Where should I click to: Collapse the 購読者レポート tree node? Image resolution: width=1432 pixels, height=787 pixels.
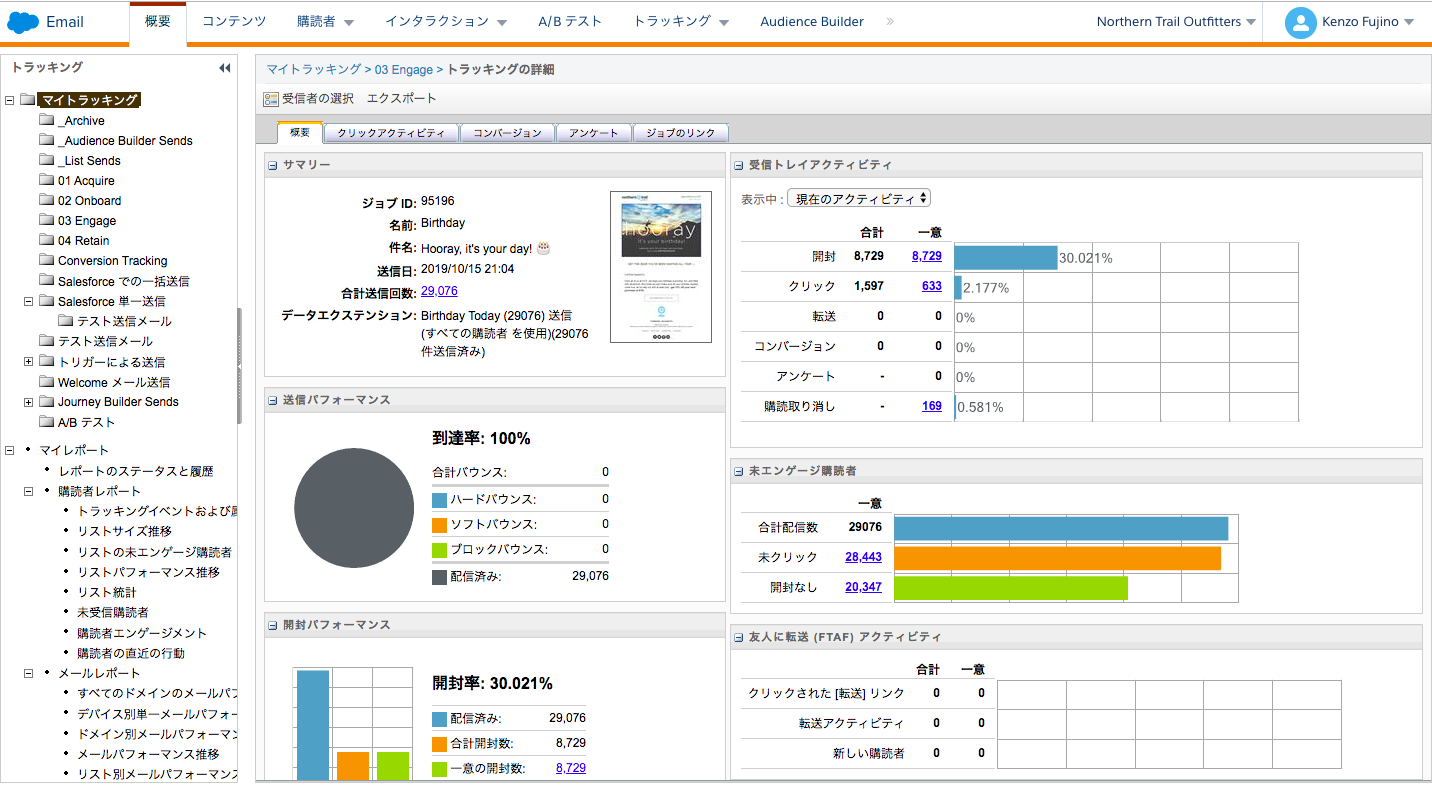pyautogui.click(x=29, y=491)
